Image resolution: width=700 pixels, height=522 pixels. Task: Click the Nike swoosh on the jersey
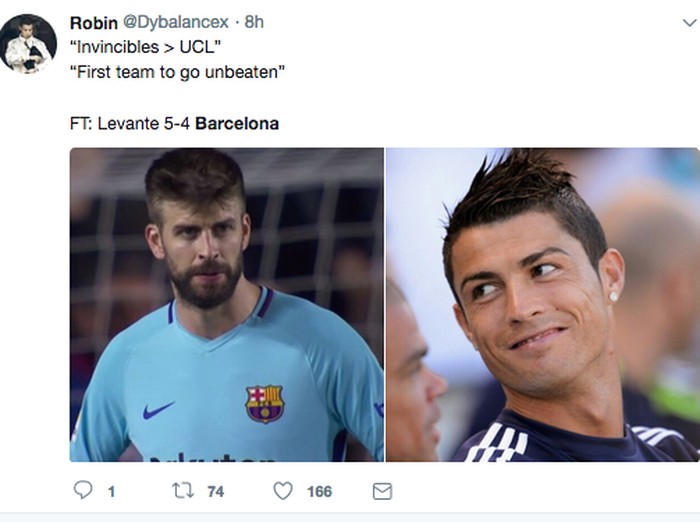pos(158,410)
